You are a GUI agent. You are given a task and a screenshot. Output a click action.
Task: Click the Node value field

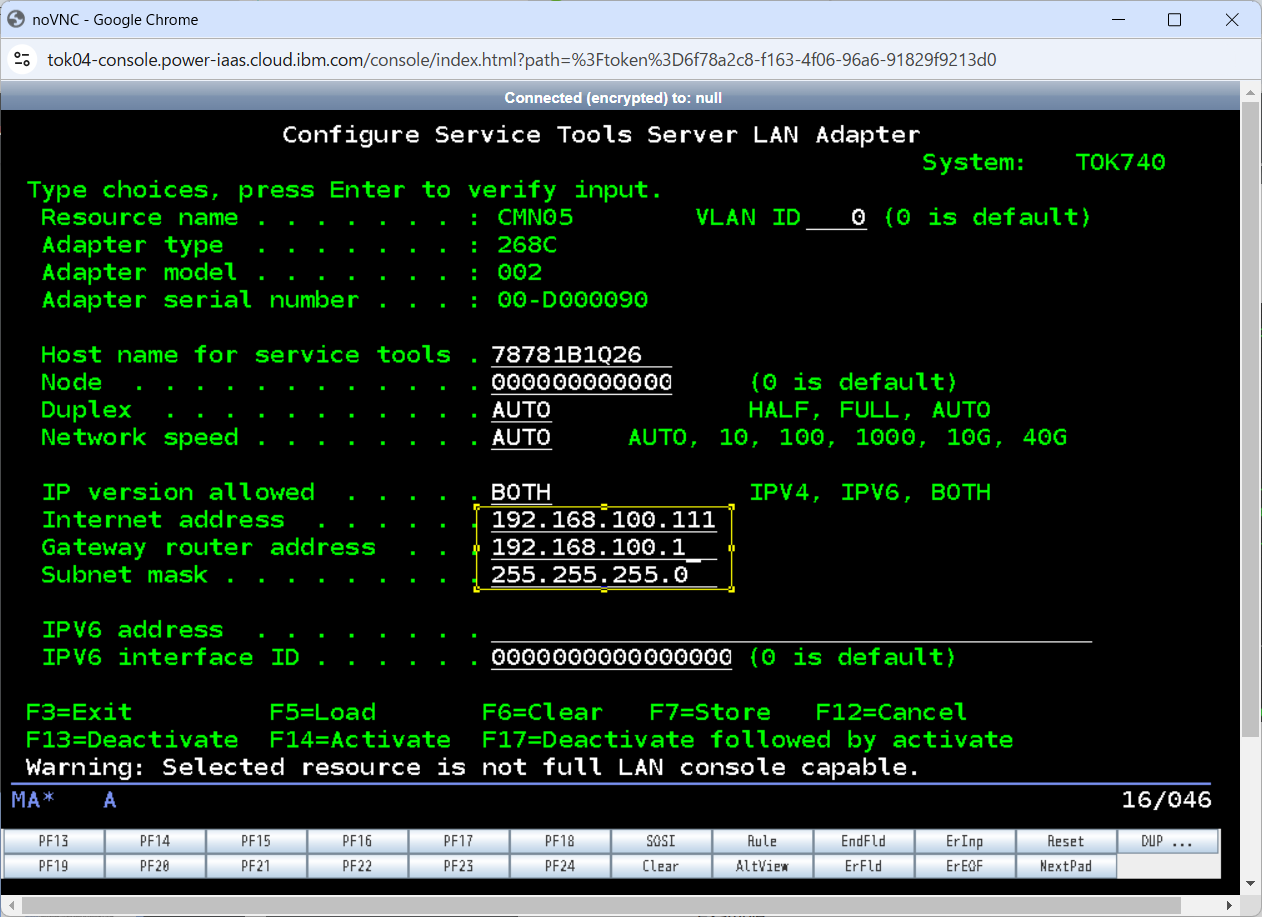coord(581,383)
